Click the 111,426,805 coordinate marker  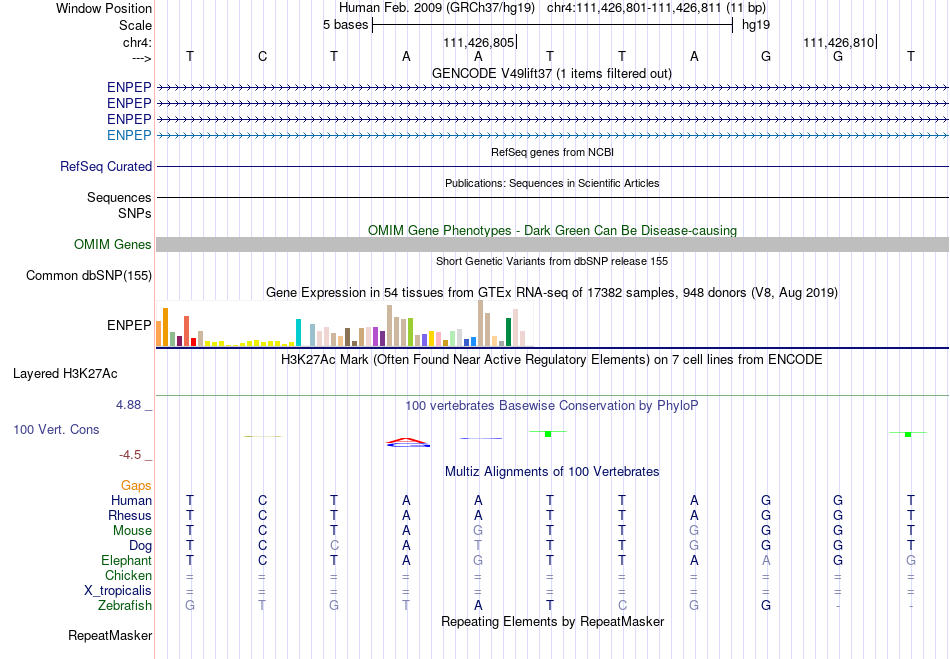click(479, 42)
